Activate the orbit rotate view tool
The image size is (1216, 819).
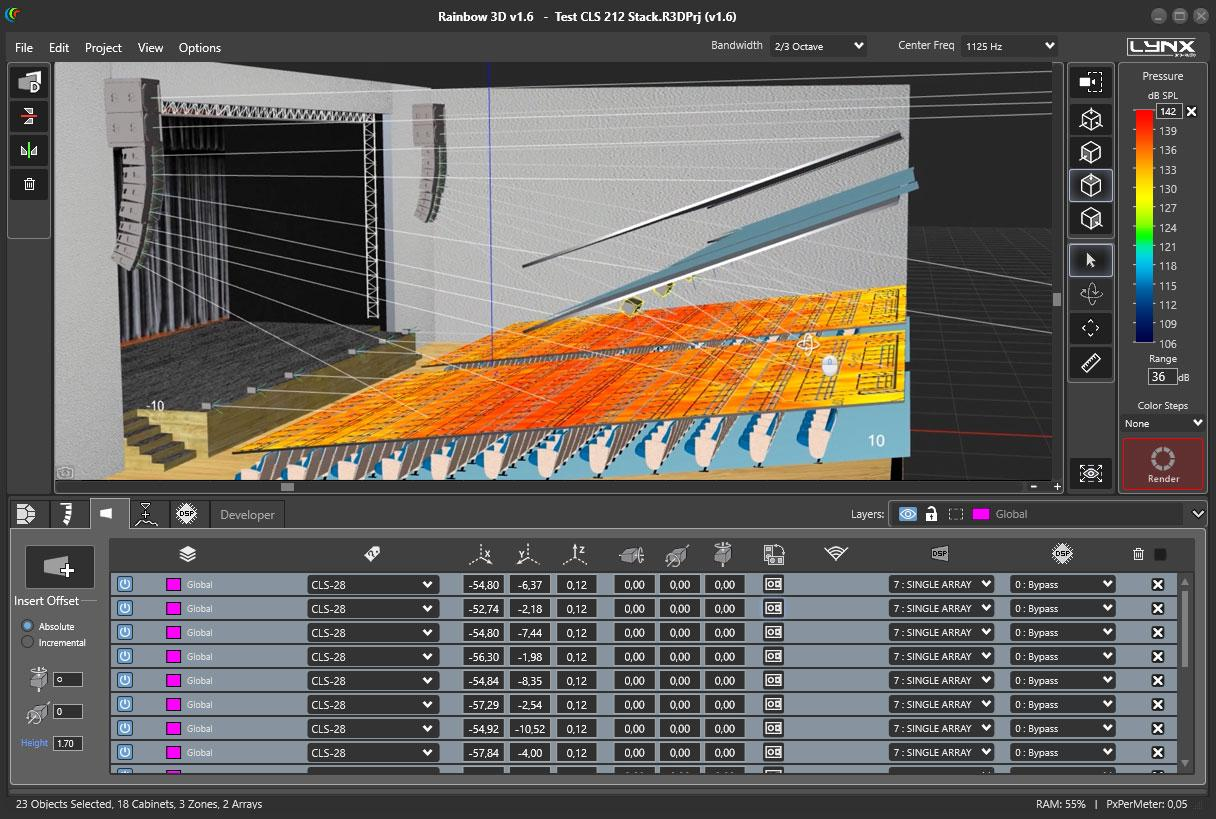point(1090,294)
